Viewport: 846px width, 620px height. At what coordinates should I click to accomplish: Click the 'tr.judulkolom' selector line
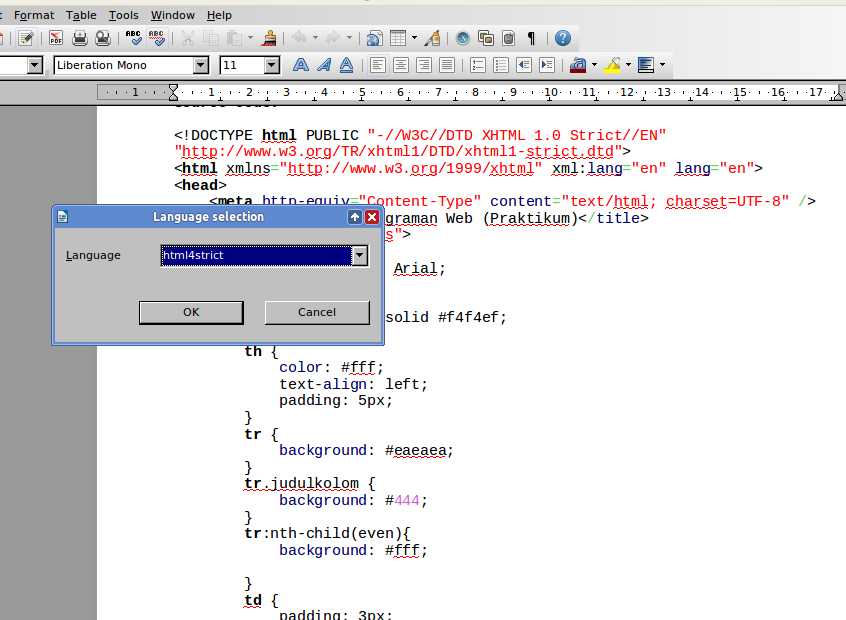310,483
